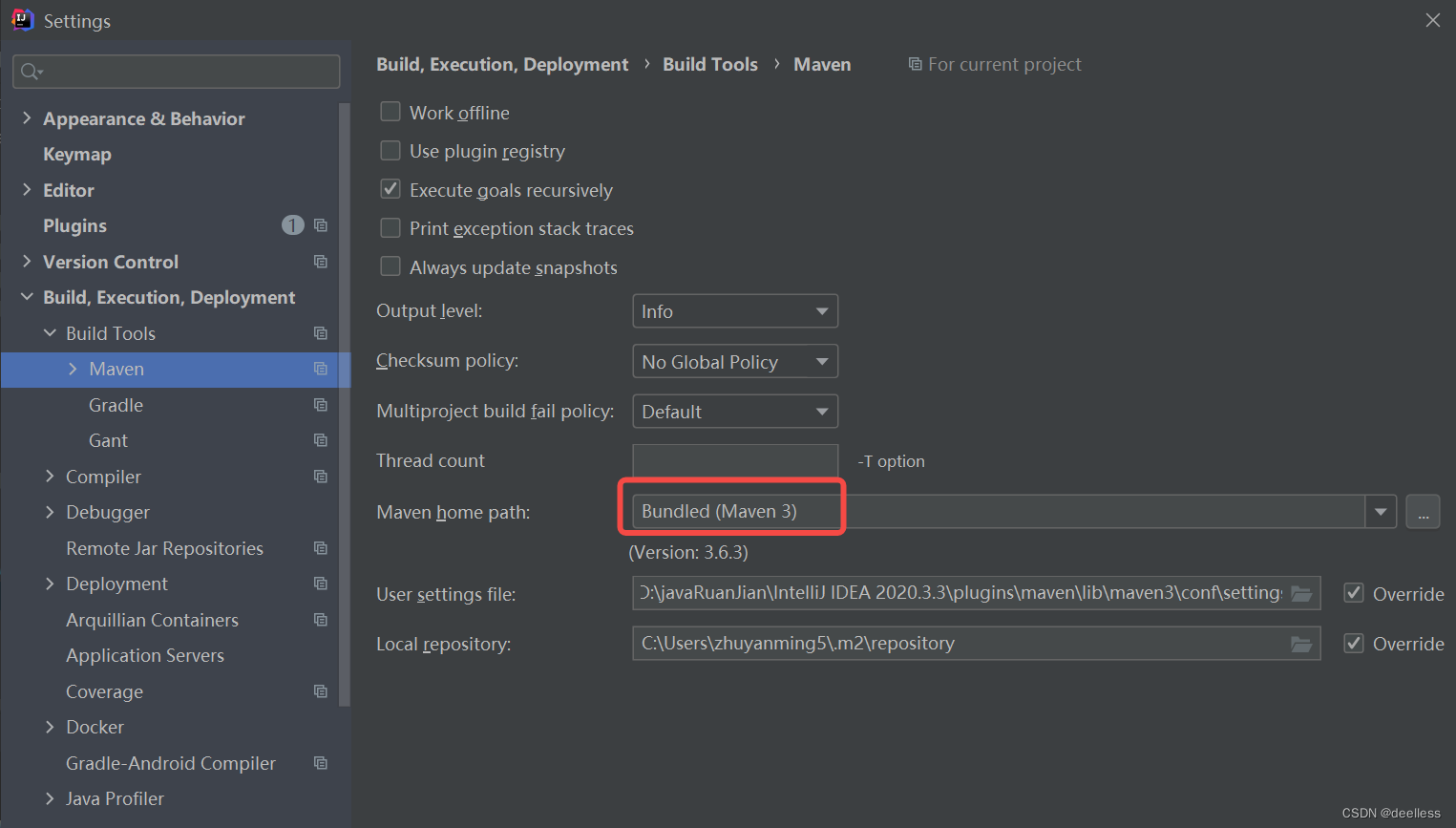Collapse Build, Execution, Deployment section
Image resolution: width=1456 pixels, height=828 pixels.
(27, 297)
